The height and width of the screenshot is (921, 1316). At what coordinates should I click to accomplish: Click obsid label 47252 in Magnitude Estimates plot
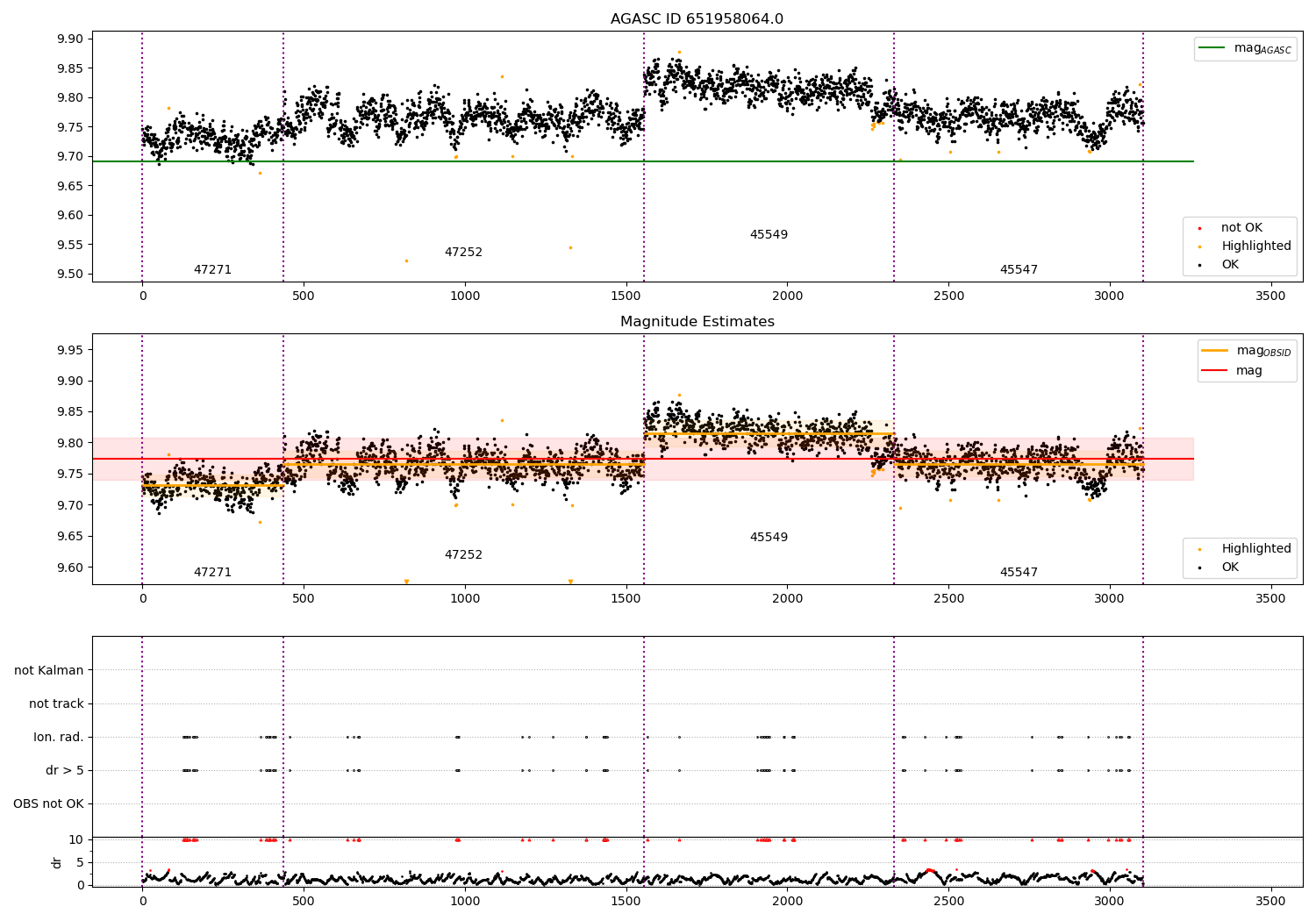[463, 555]
